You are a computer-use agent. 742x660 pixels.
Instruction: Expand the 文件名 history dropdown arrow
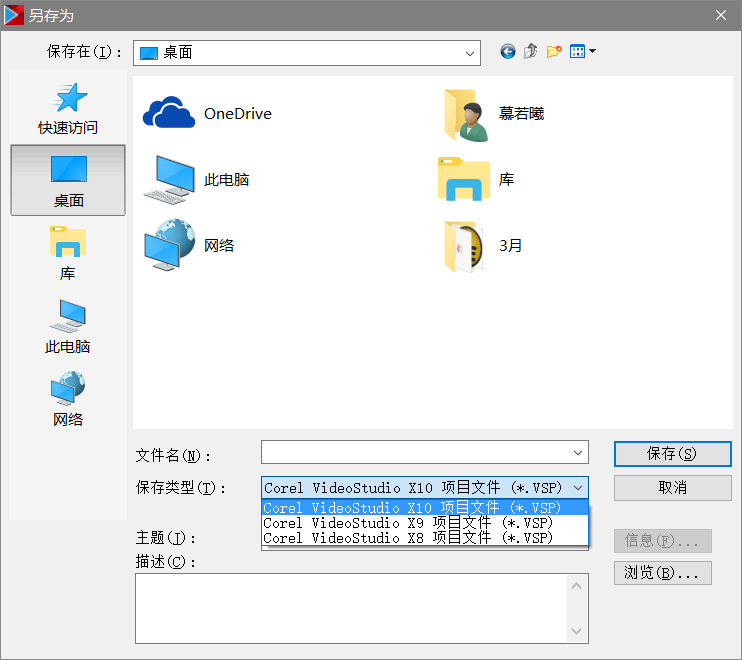click(x=578, y=453)
